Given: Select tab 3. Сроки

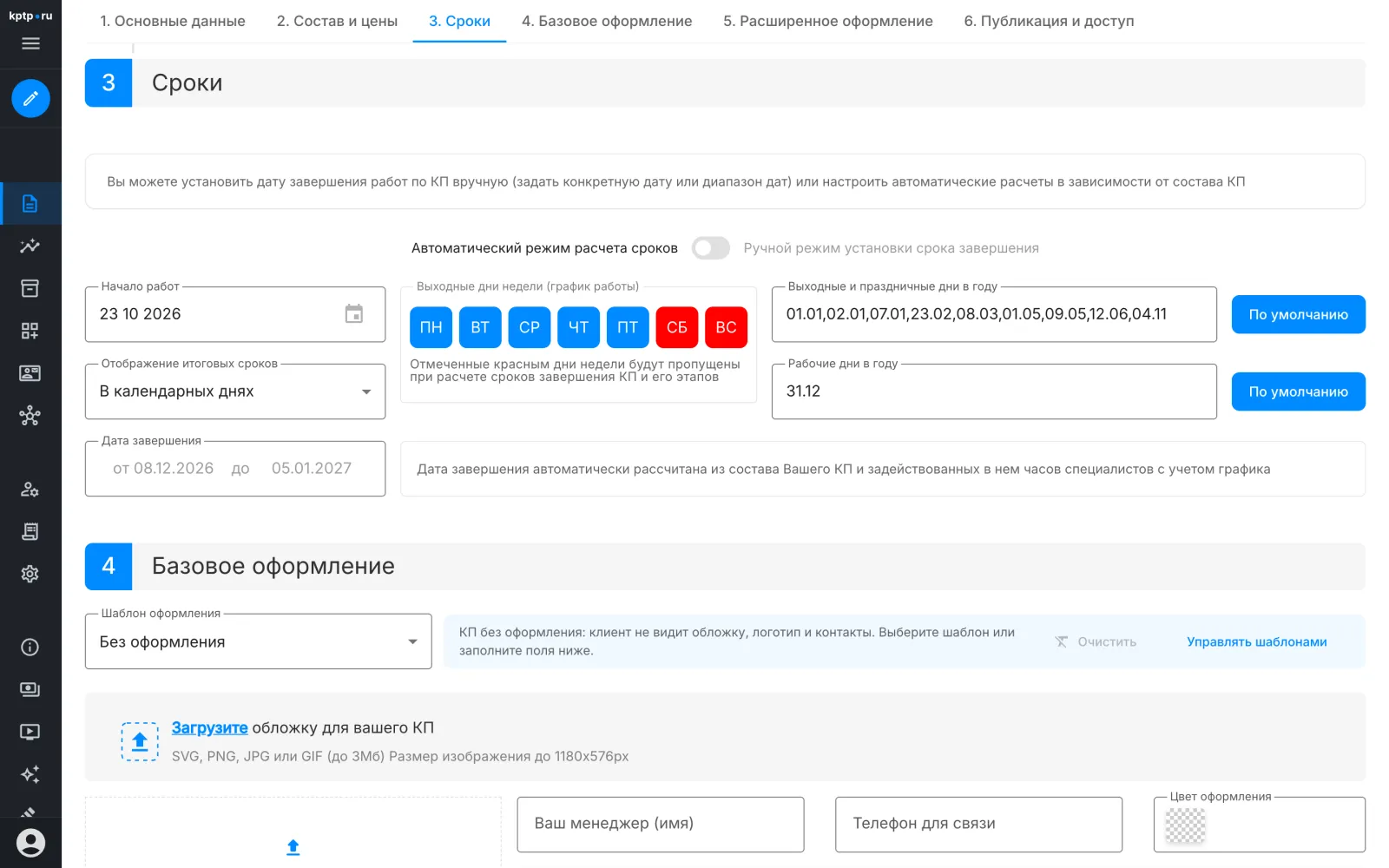Looking at the screenshot, I should click(x=459, y=21).
